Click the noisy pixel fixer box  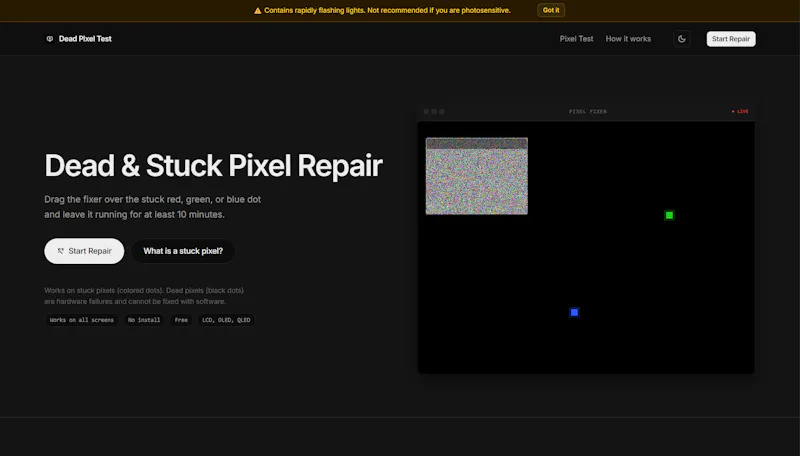(x=477, y=176)
